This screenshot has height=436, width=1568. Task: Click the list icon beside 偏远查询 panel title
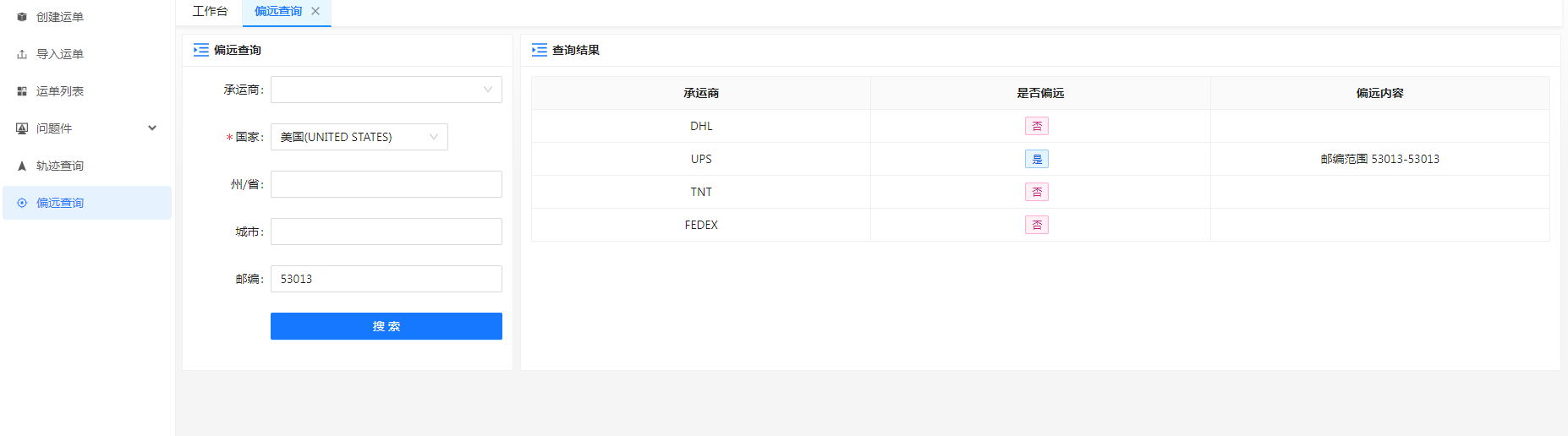click(x=201, y=50)
